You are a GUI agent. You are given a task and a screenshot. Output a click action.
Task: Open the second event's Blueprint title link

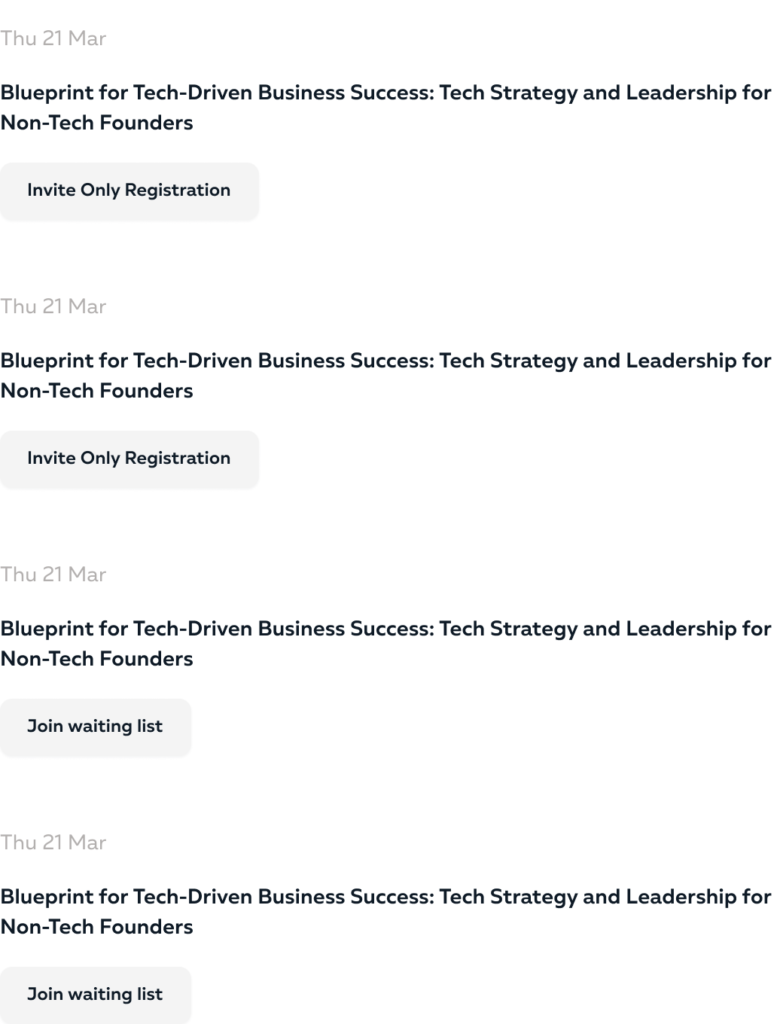pyautogui.click(x=385, y=361)
